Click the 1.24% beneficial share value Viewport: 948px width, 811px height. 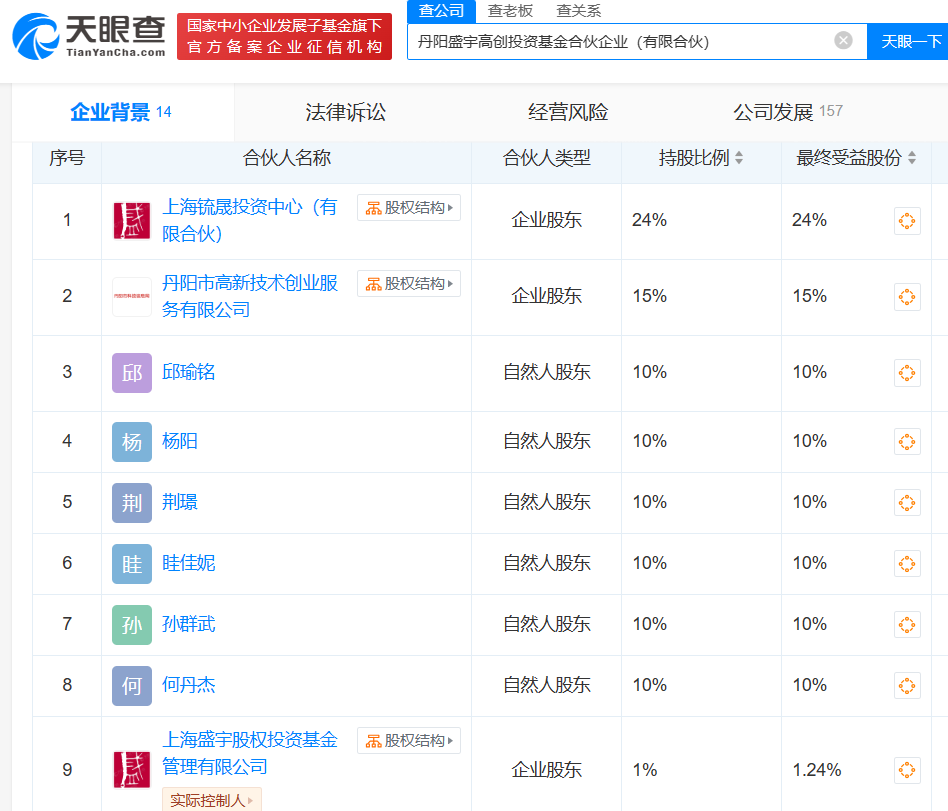(x=817, y=770)
